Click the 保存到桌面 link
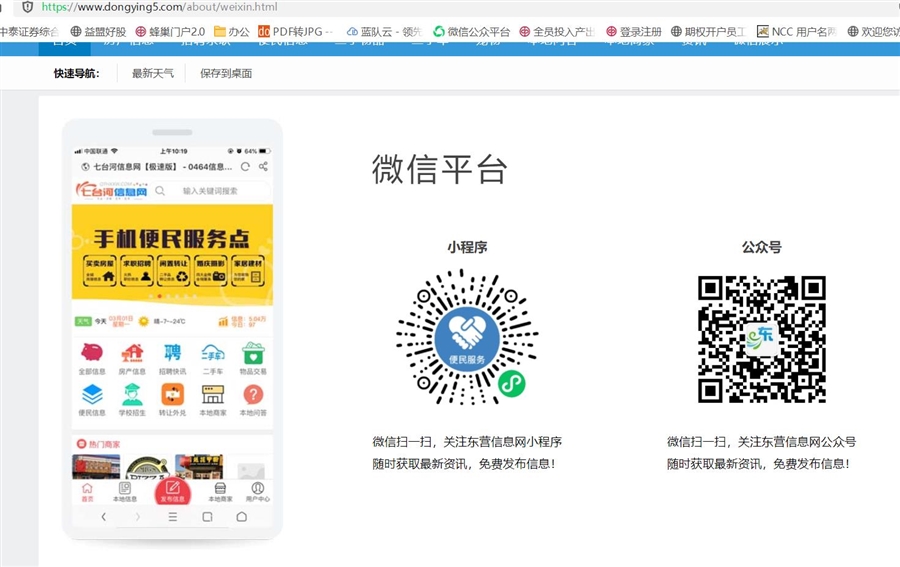The height and width of the screenshot is (567, 900). coord(225,73)
